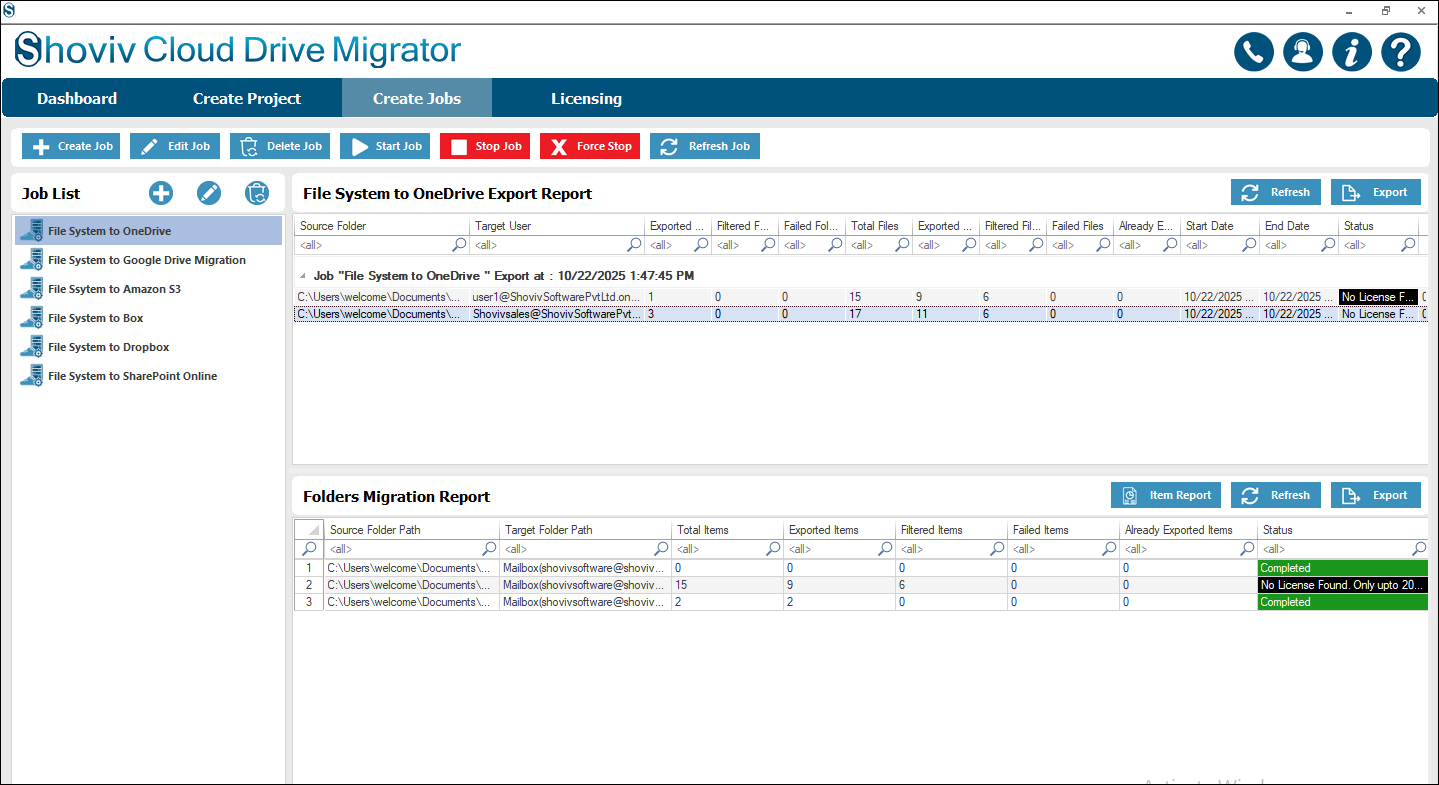Select File Sytem to Amazon S3 job

(x=148, y=289)
